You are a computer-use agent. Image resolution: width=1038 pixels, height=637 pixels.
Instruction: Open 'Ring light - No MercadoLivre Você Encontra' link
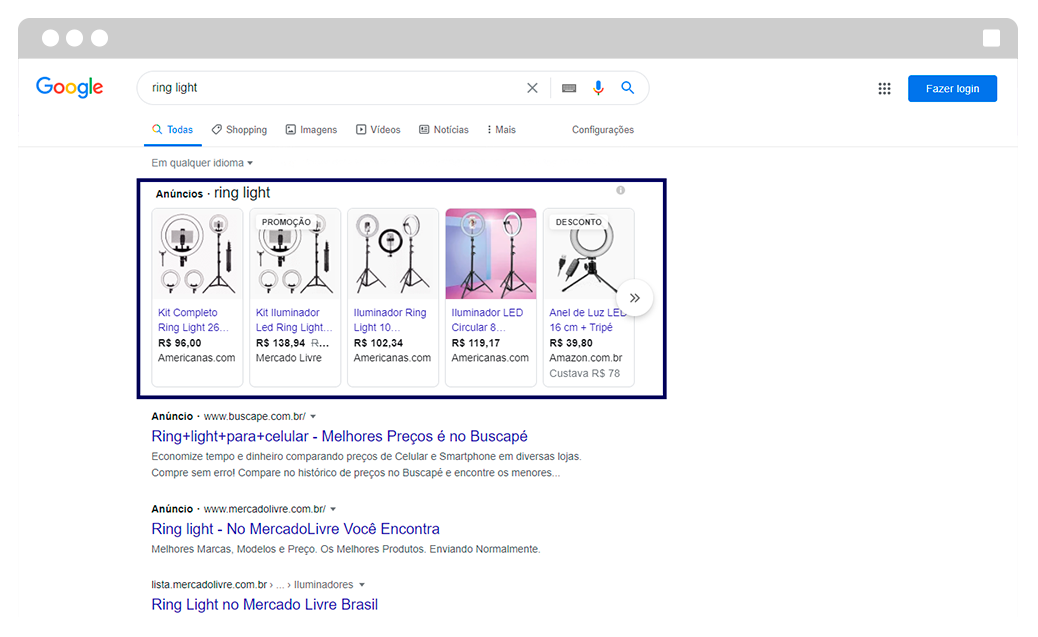295,529
